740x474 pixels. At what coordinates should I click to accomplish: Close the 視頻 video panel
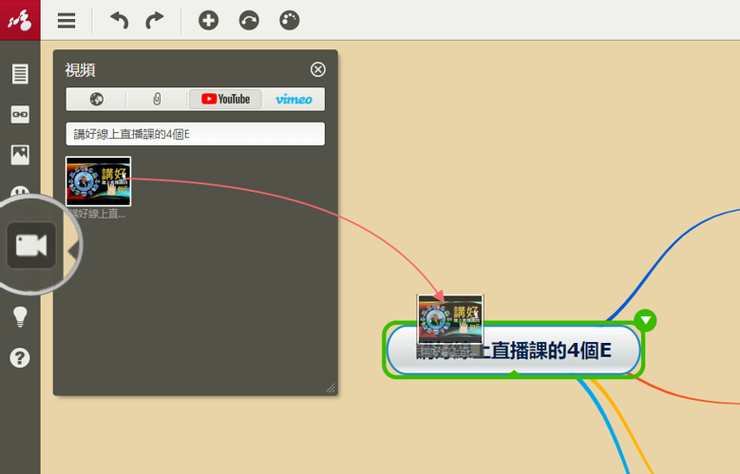click(x=318, y=69)
